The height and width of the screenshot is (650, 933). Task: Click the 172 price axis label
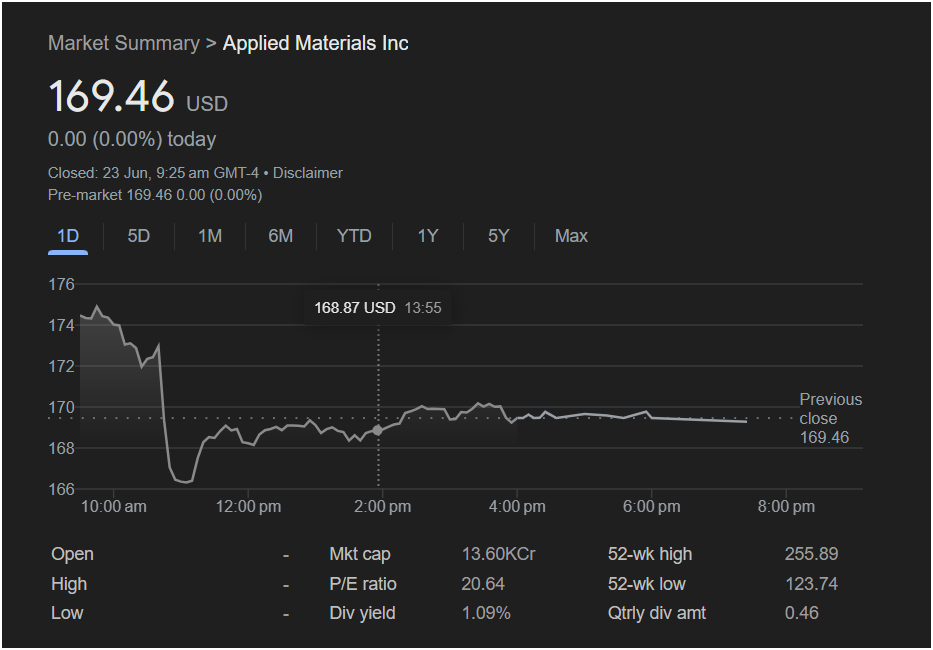point(62,367)
